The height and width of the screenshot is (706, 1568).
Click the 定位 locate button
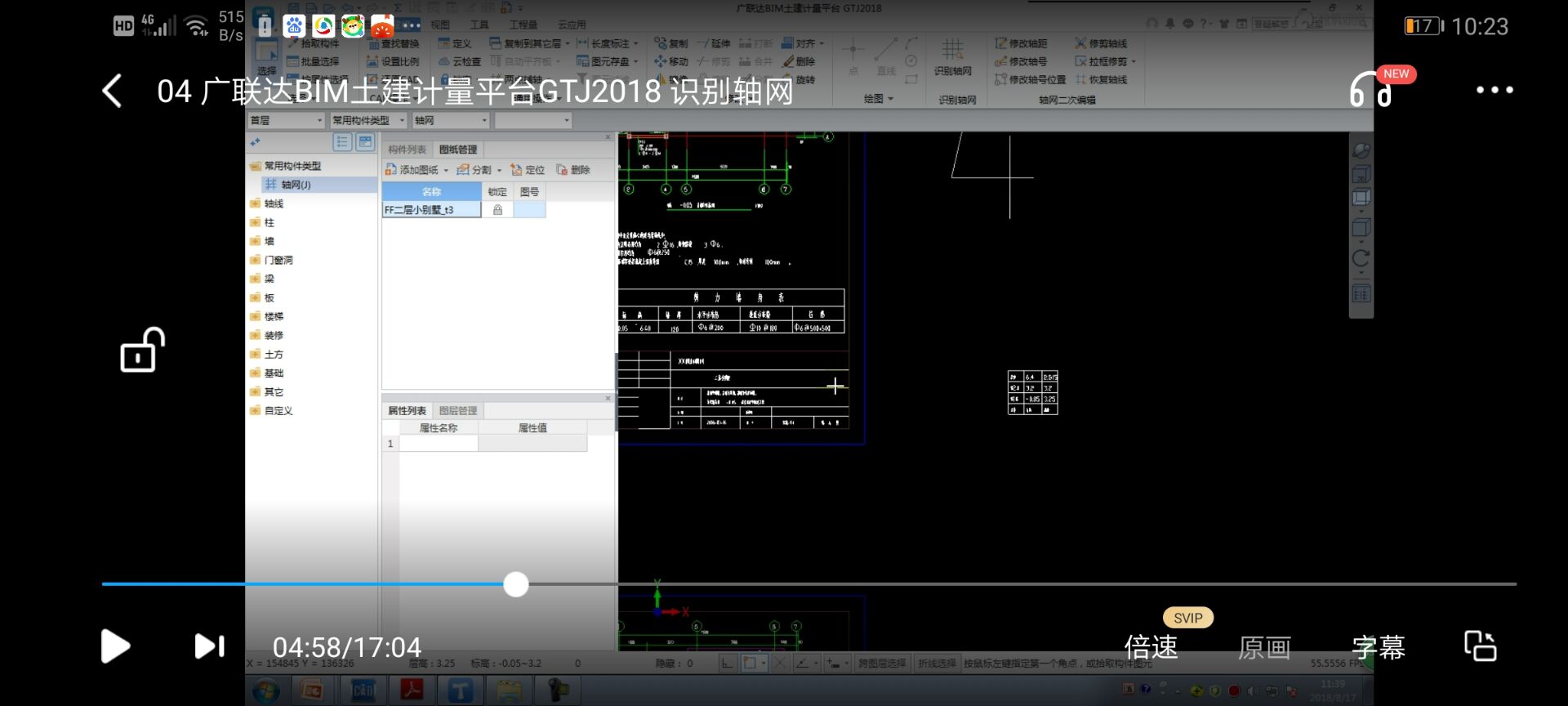pyautogui.click(x=527, y=170)
